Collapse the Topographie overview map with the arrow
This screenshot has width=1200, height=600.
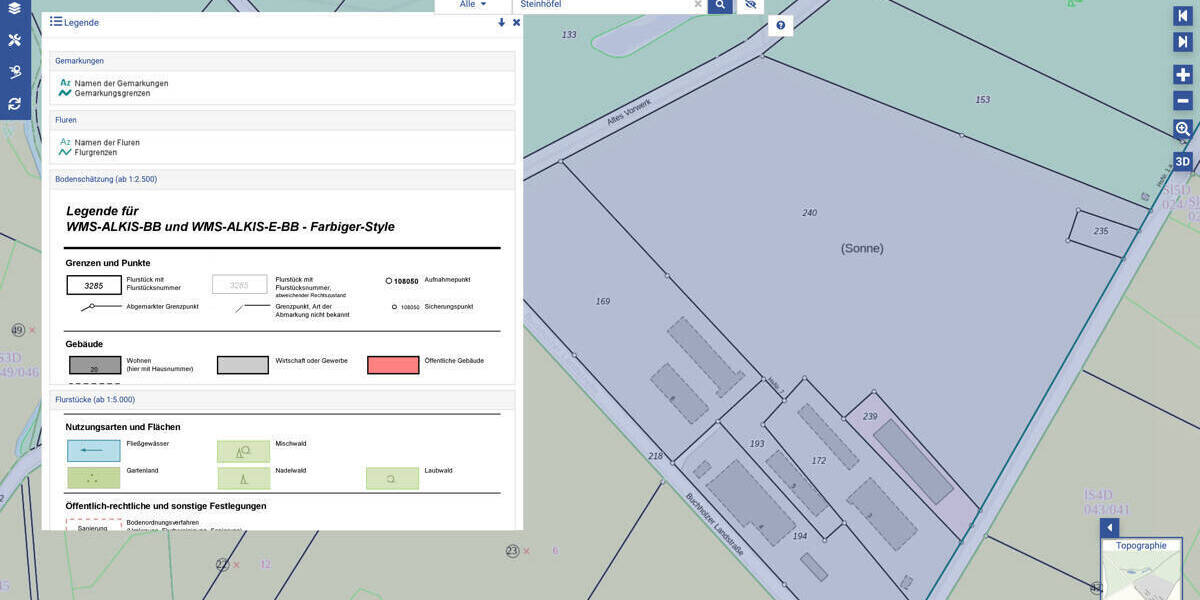pyautogui.click(x=1109, y=528)
